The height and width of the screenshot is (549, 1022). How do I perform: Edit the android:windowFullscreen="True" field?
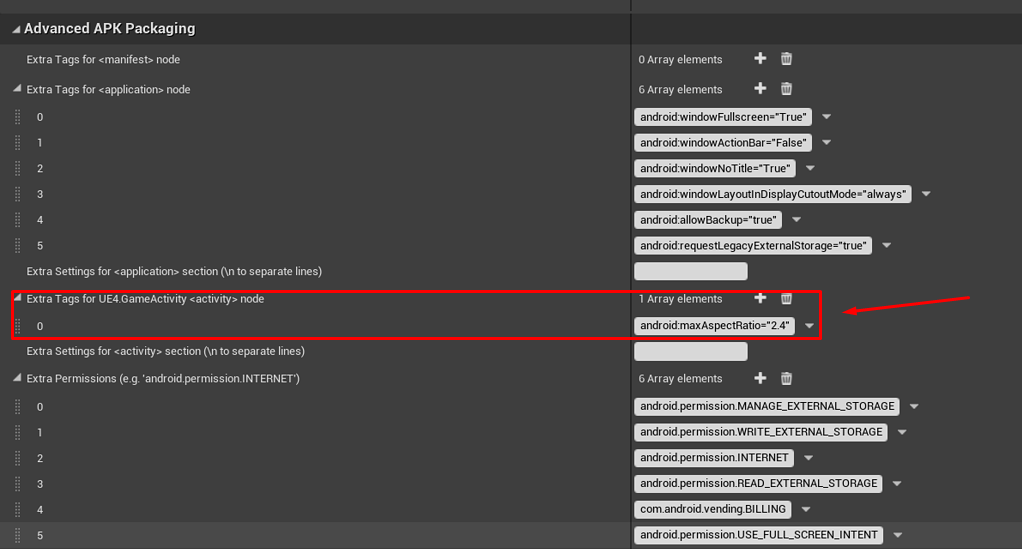tap(723, 117)
